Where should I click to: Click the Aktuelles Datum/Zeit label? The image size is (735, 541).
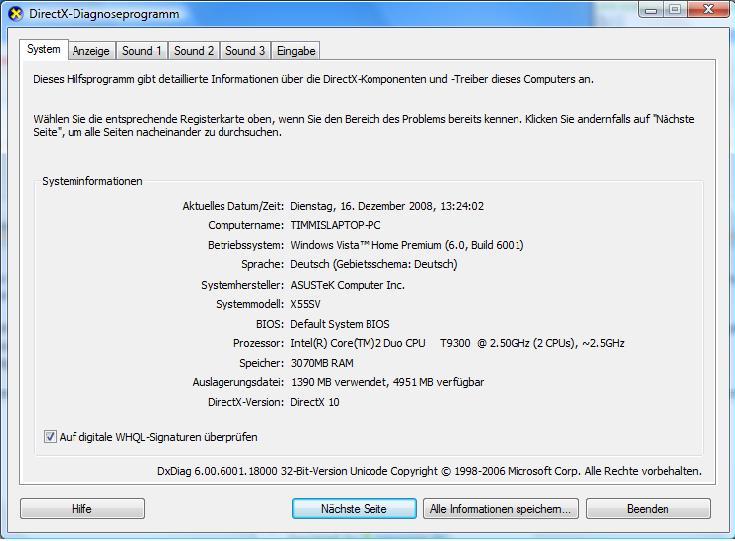click(233, 206)
